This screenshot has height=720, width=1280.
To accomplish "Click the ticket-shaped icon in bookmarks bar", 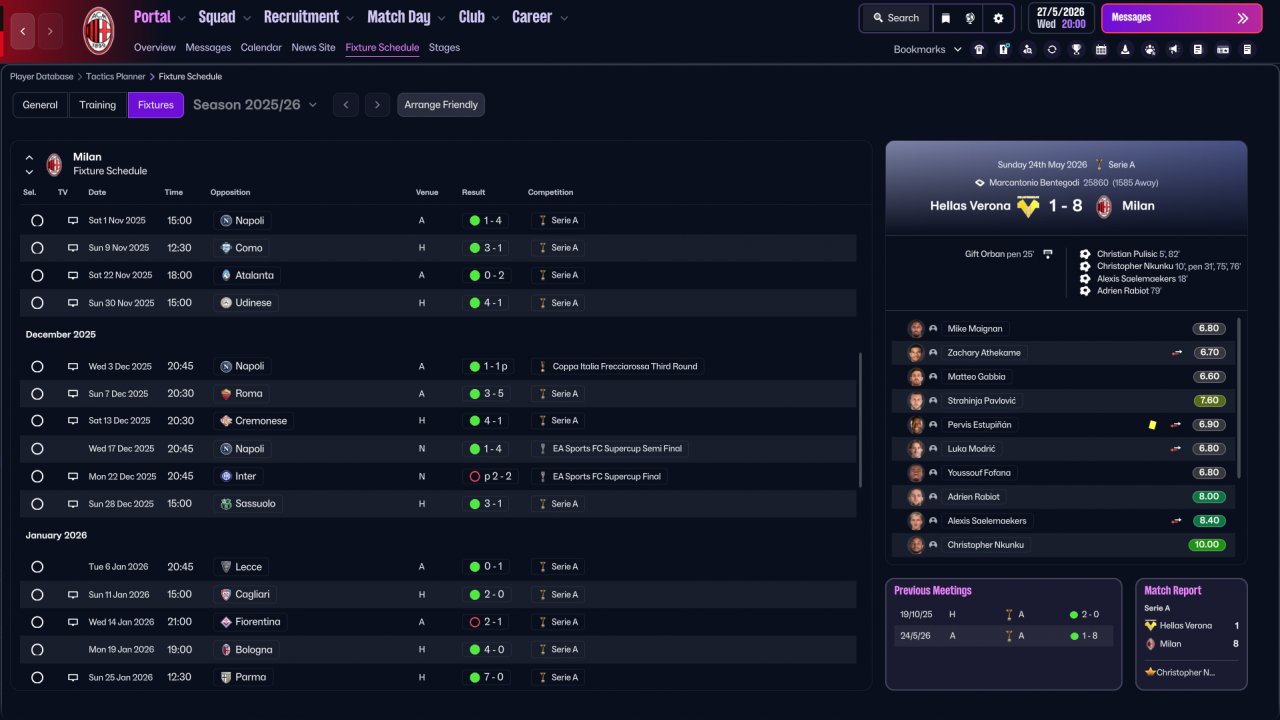I will [1223, 49].
